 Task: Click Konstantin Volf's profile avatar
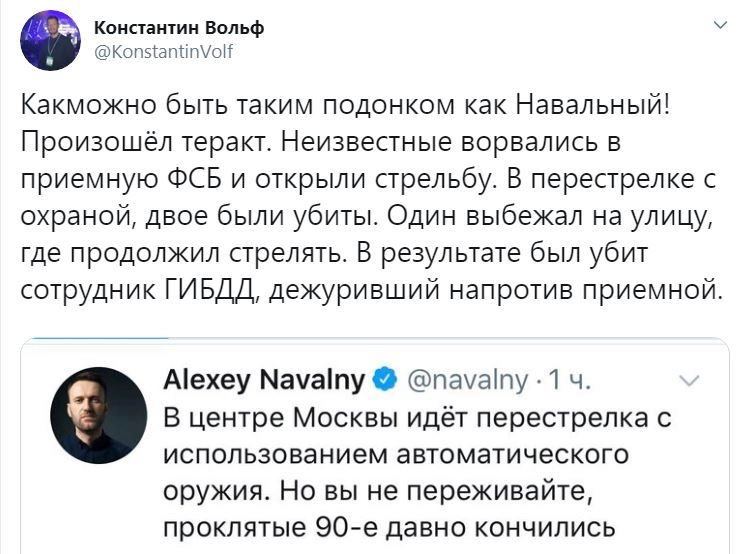[51, 40]
